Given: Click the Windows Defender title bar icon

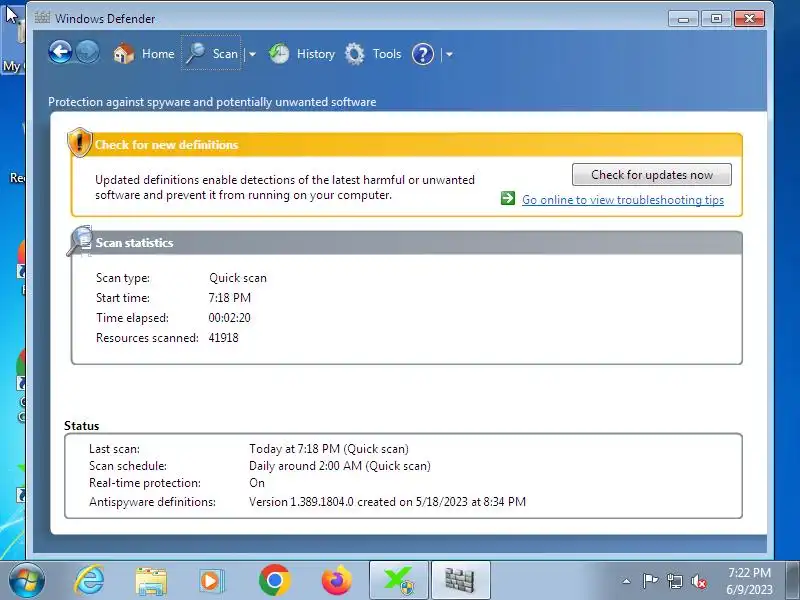Looking at the screenshot, I should tap(42, 18).
